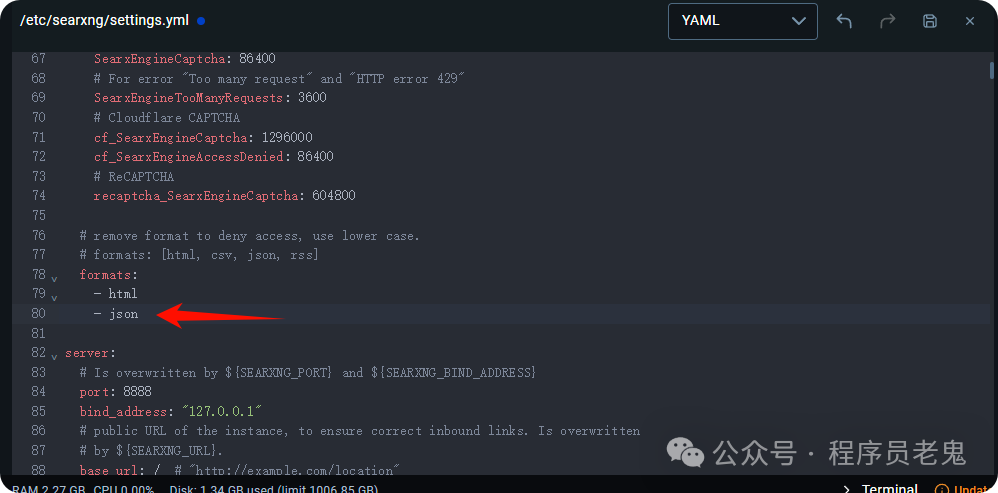Click the undo arrow icon
Viewport: 998px width, 493px height.
[844, 21]
